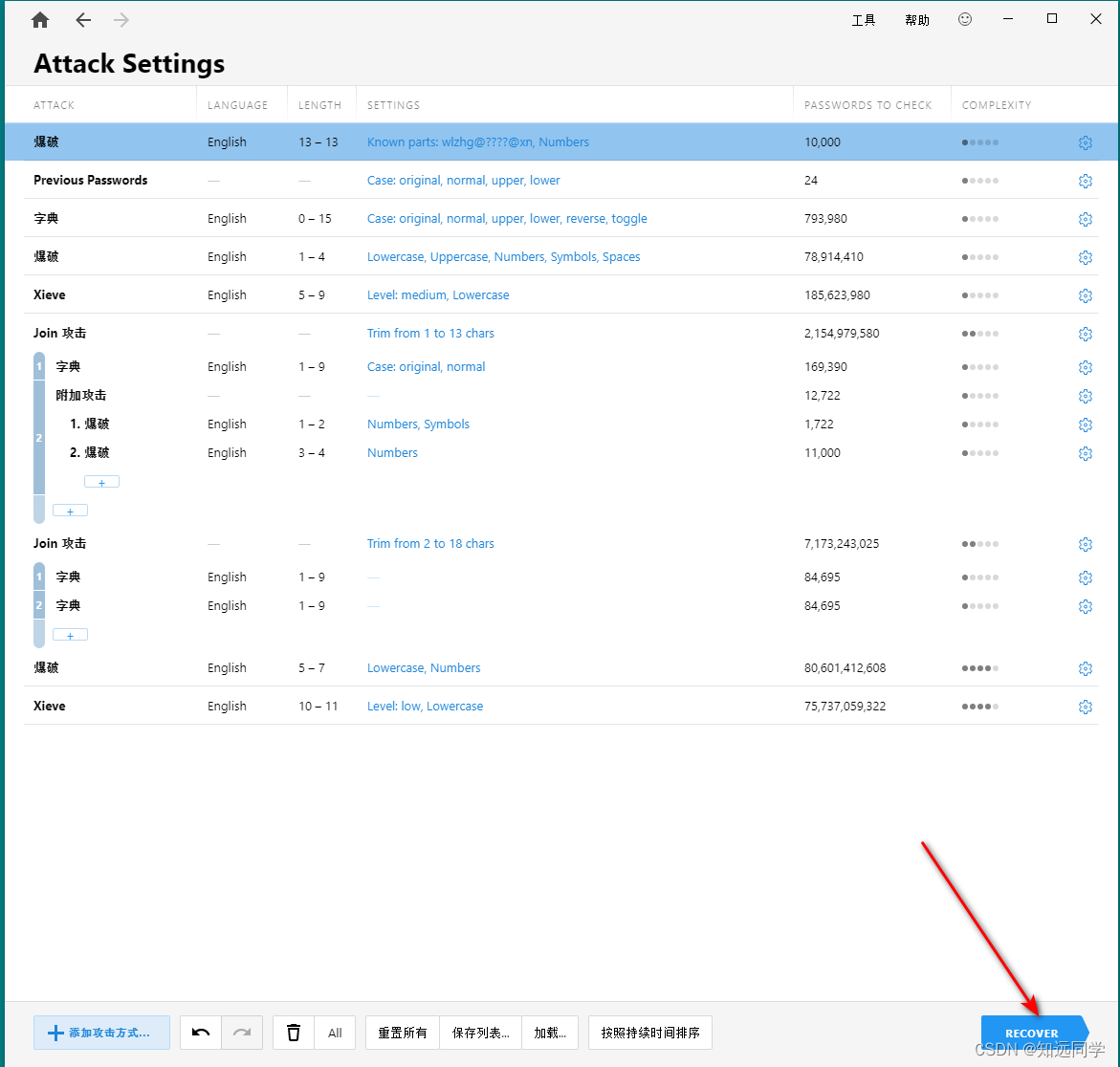Open the smiley feedback icon

[x=965, y=19]
